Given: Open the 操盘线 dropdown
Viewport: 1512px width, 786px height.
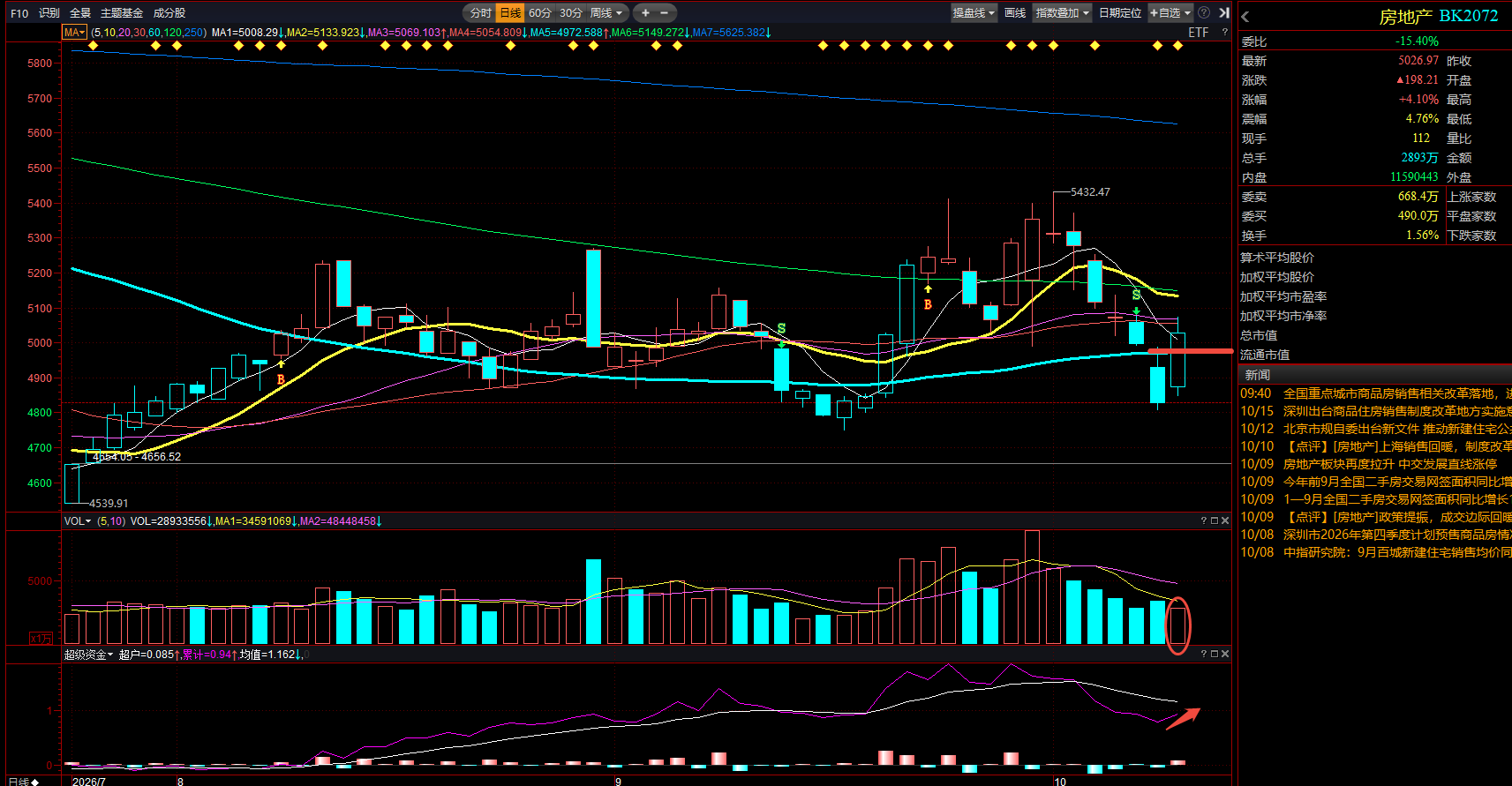Looking at the screenshot, I should click(x=974, y=12).
